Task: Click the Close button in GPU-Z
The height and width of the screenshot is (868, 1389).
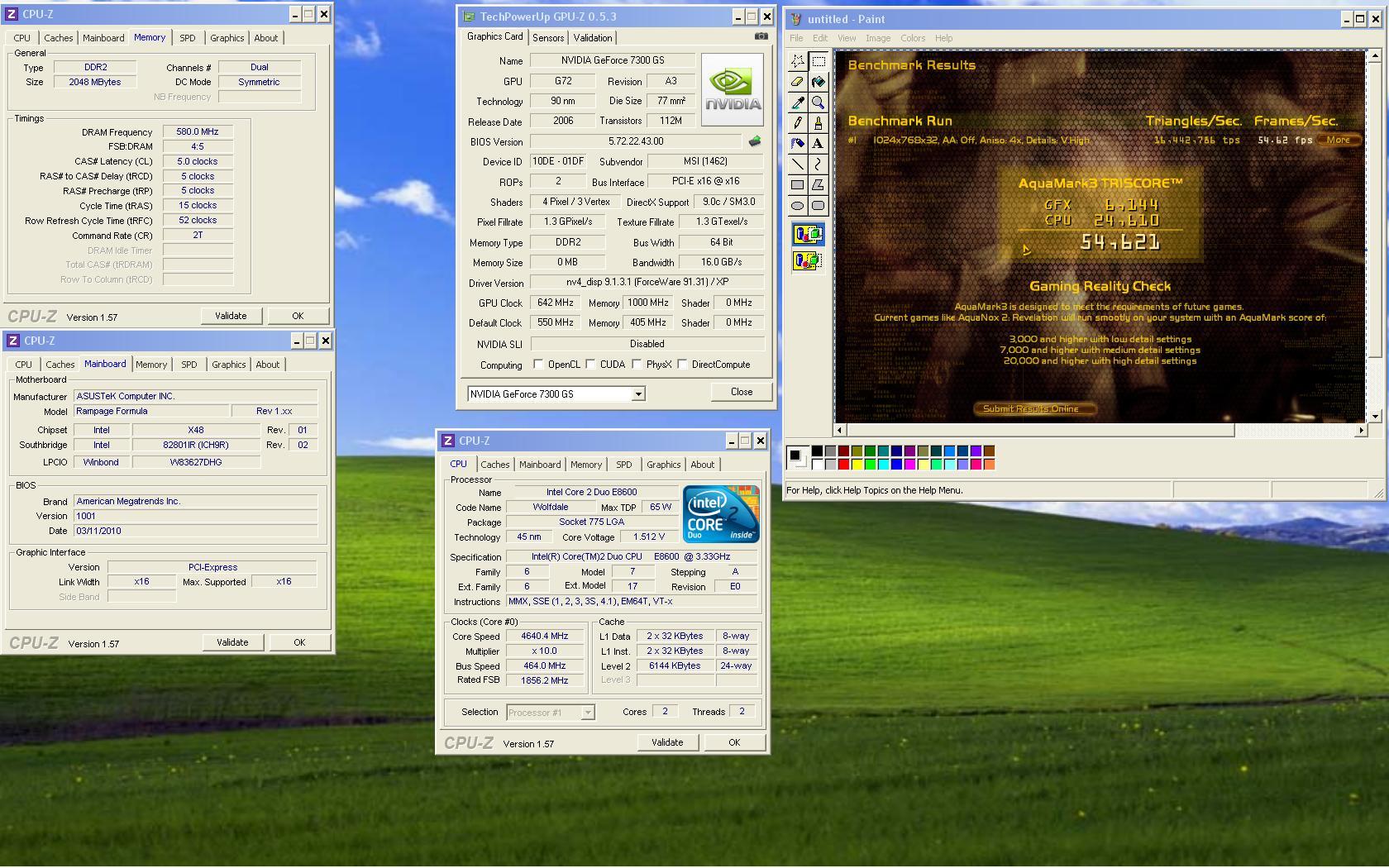Action: pyautogui.click(x=742, y=392)
